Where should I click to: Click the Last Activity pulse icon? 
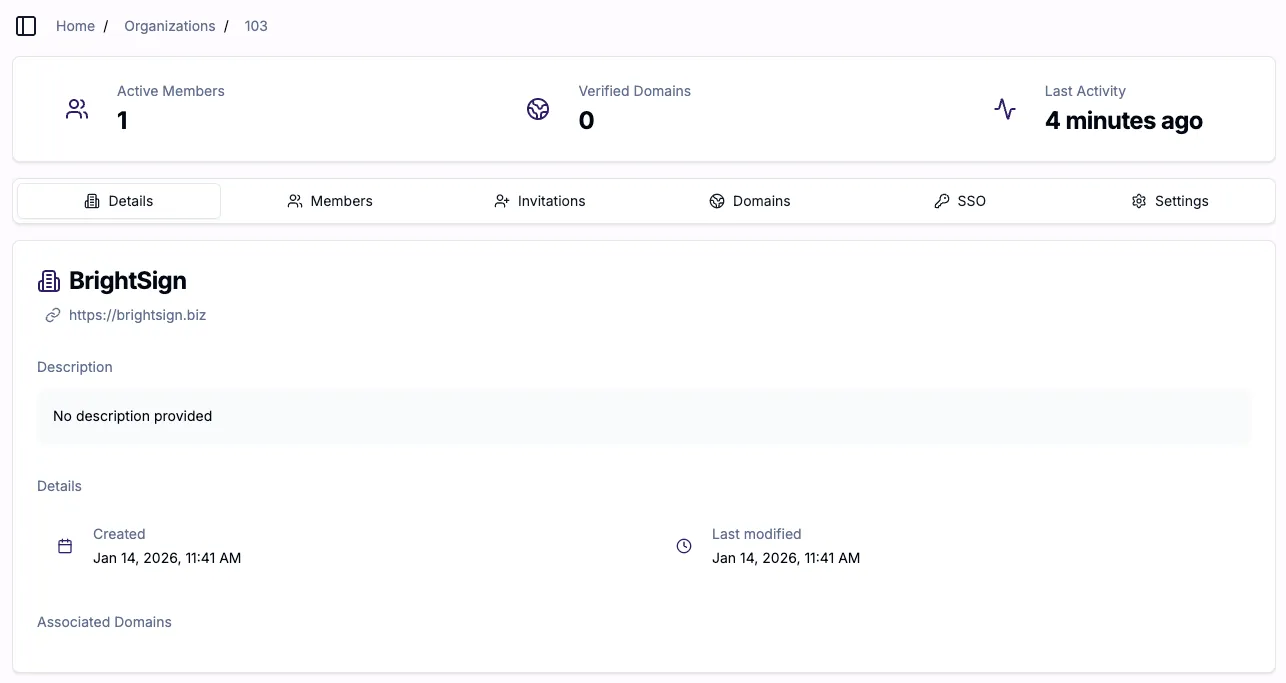click(1005, 109)
